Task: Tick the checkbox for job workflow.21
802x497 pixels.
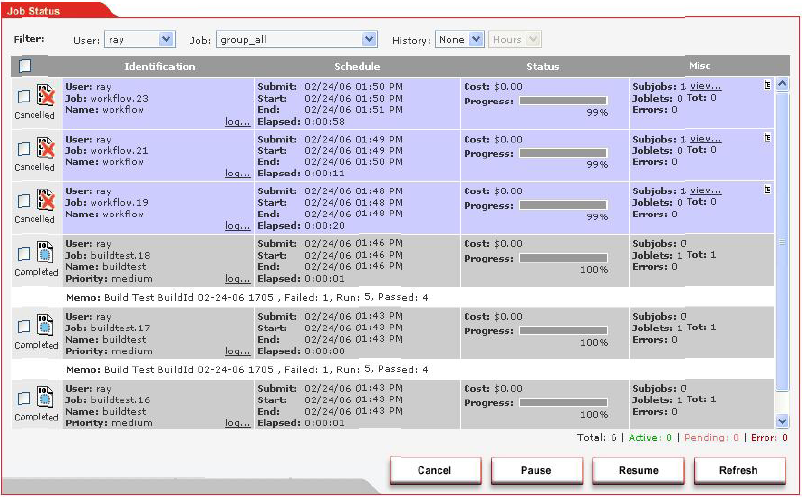Action: click(x=24, y=149)
